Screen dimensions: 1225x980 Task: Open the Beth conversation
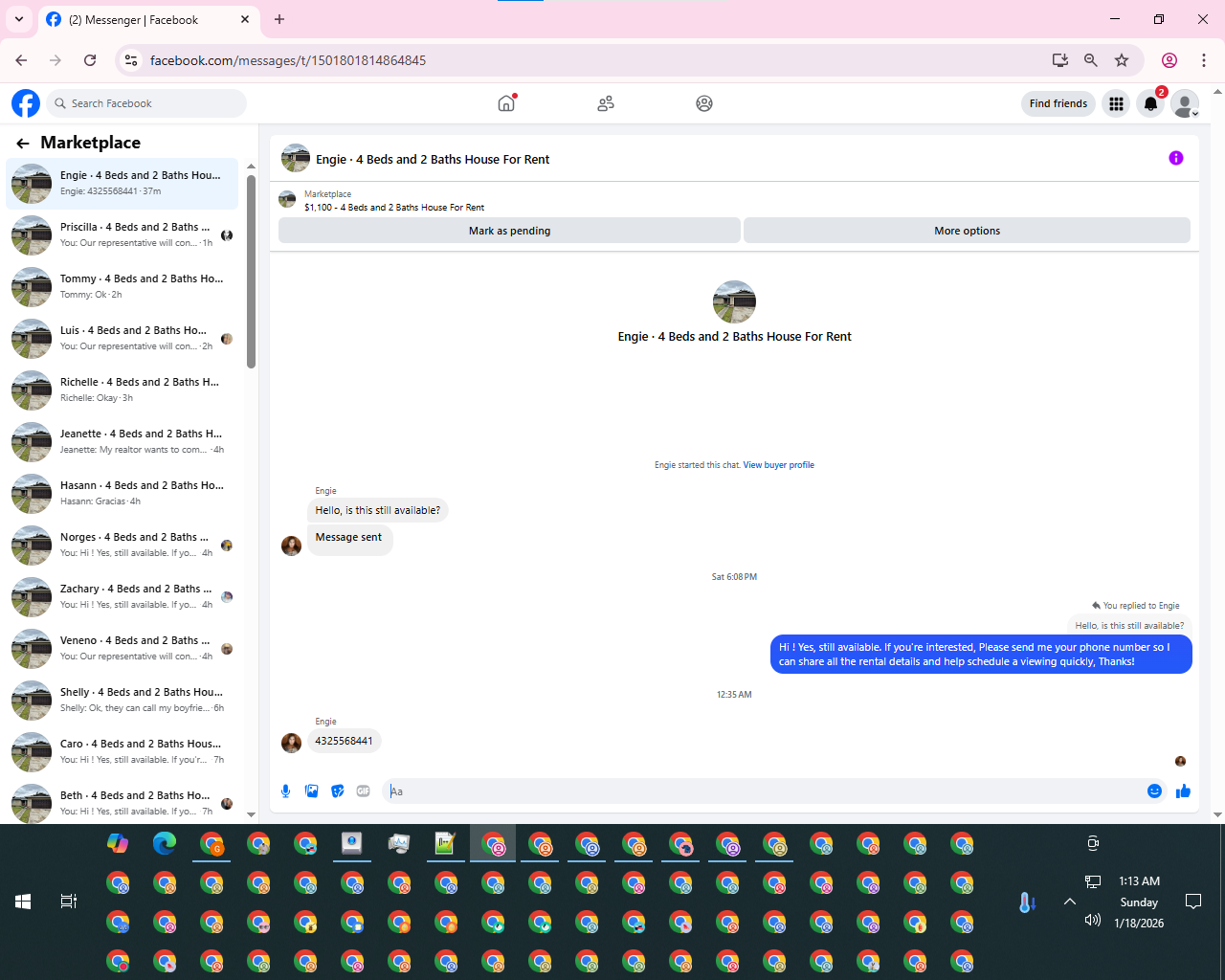[x=122, y=802]
